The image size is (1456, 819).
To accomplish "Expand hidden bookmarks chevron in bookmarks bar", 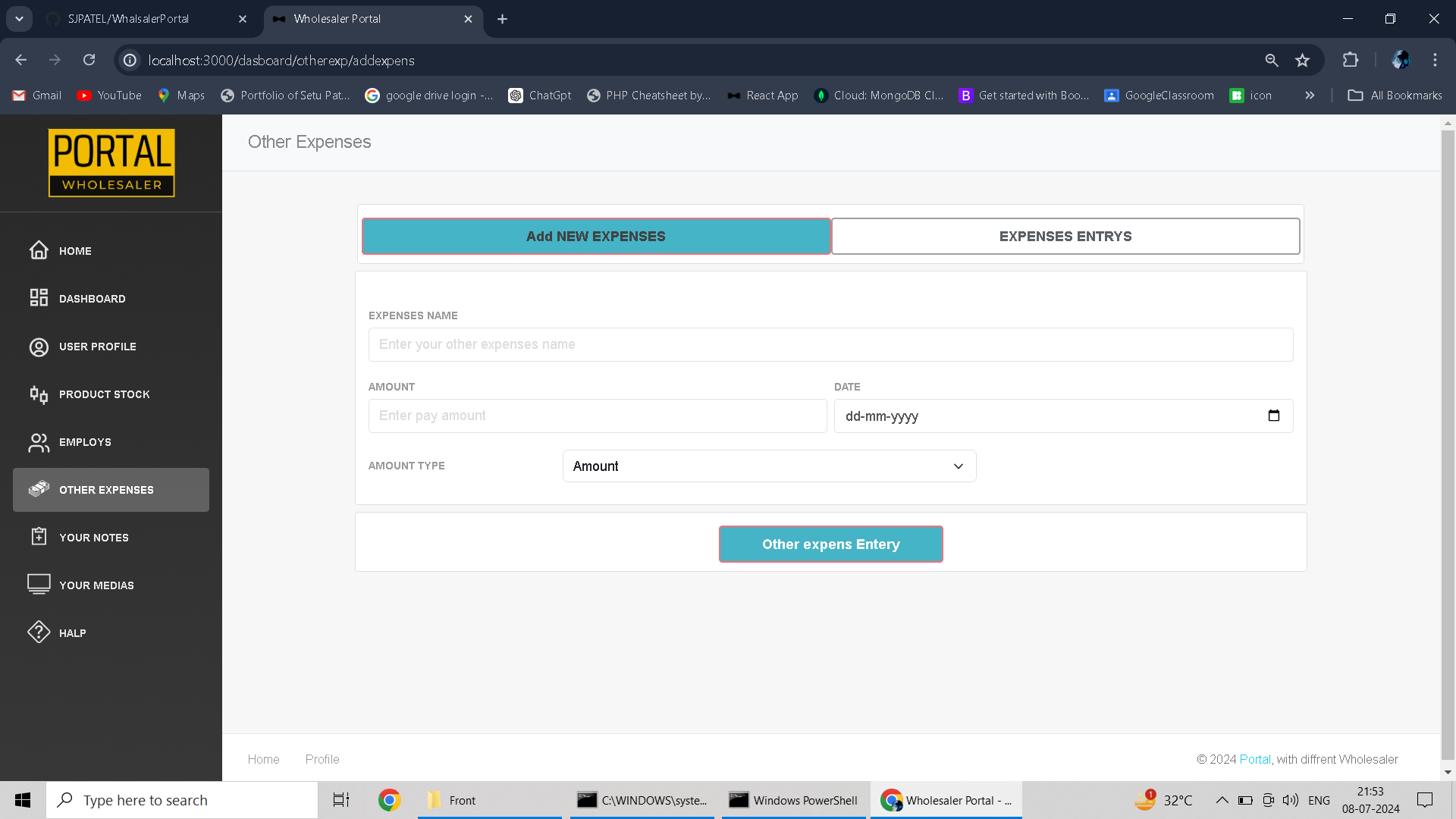I will [1310, 96].
